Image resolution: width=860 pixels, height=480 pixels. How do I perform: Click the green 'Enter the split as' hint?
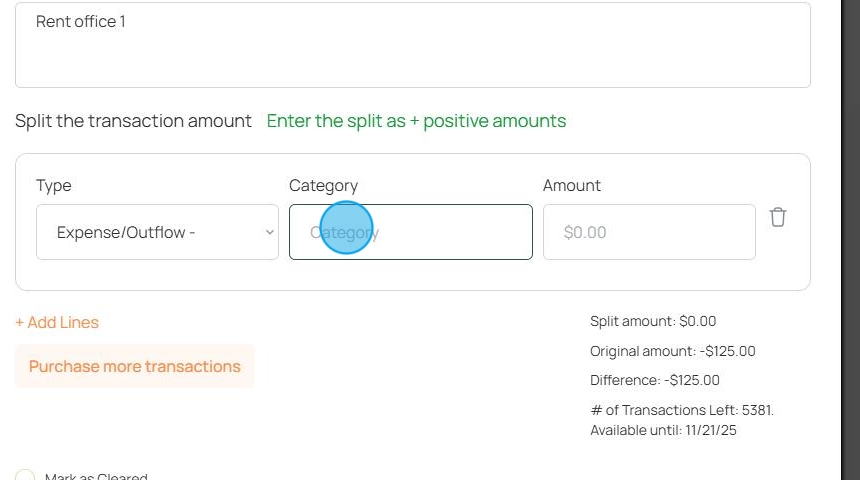[416, 121]
